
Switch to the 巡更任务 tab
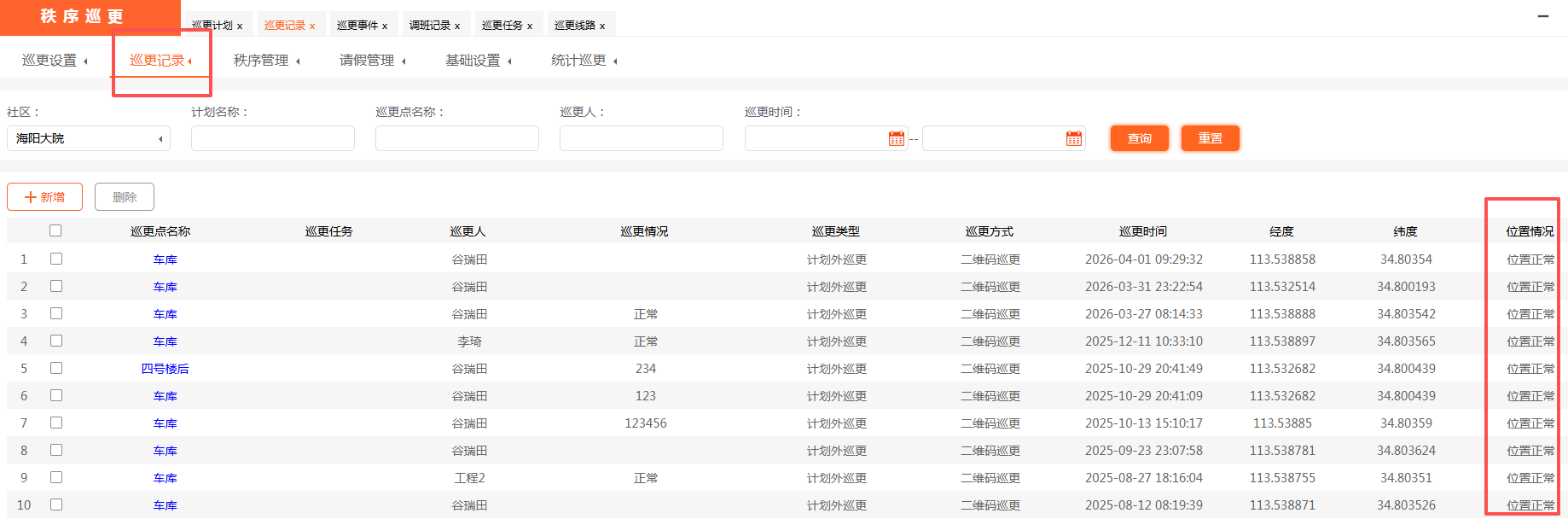pos(502,26)
